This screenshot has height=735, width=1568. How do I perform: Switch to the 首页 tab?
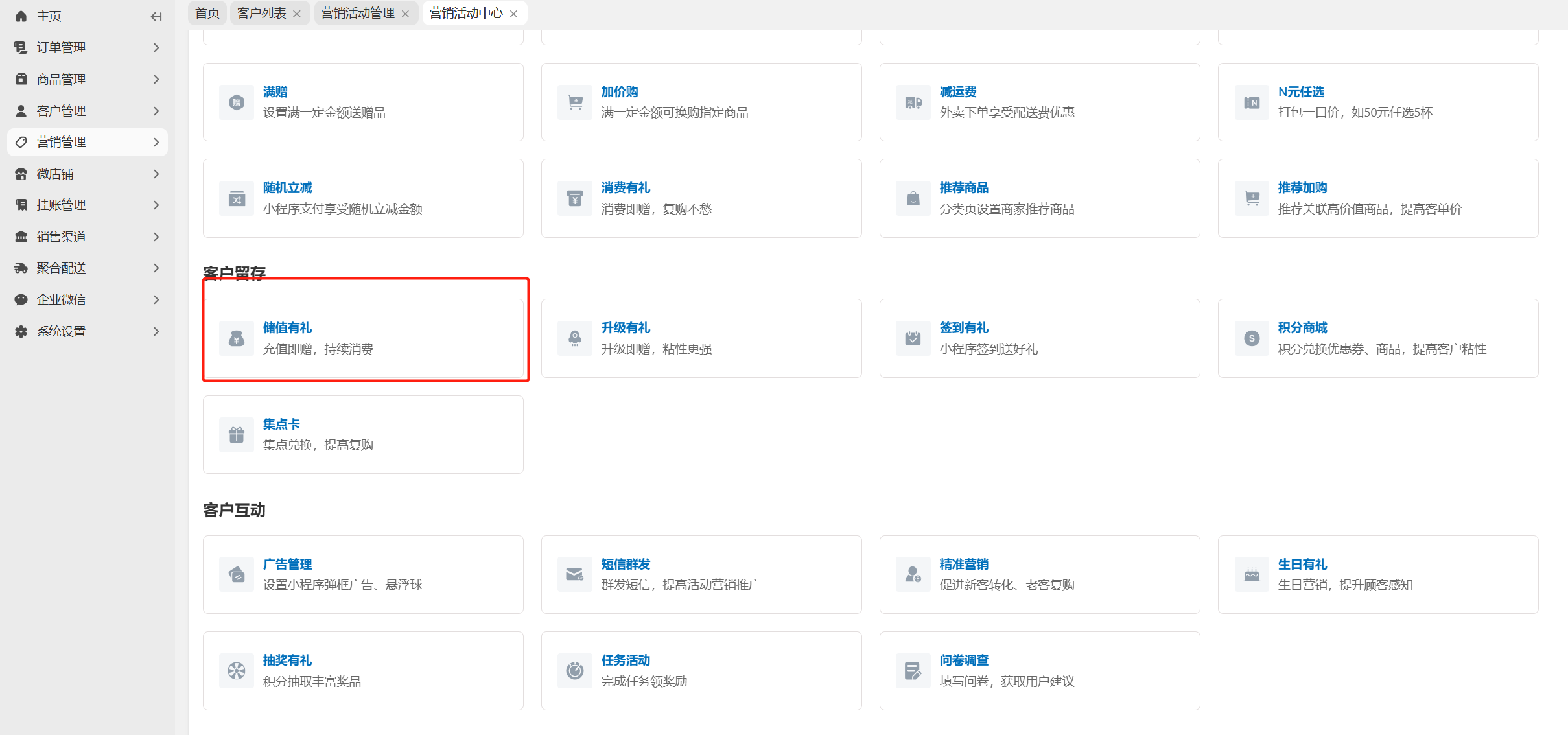[x=207, y=13]
